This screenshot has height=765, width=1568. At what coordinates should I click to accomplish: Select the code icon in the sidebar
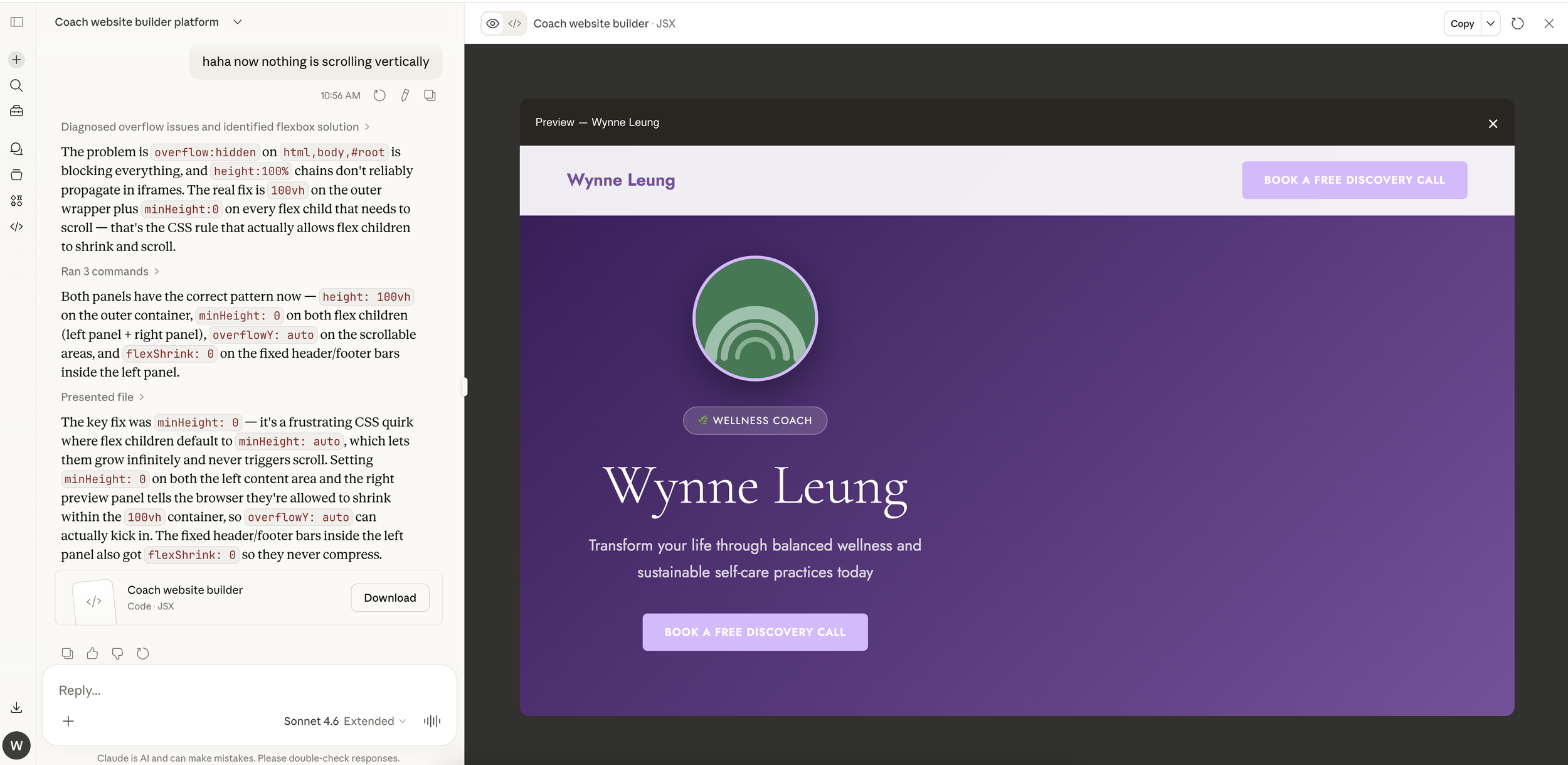point(17,227)
